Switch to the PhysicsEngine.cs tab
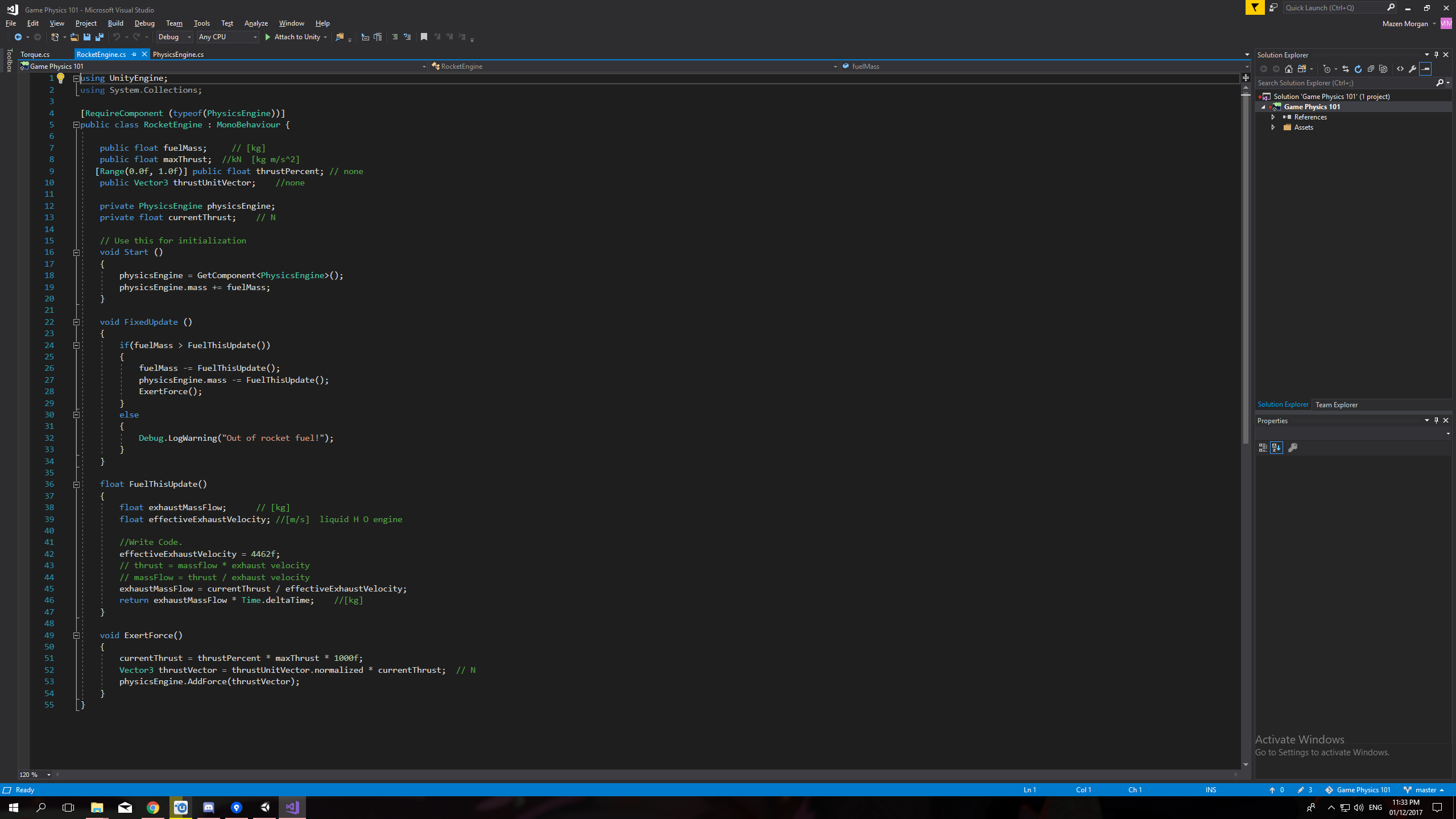The image size is (1456, 819). coord(178,55)
